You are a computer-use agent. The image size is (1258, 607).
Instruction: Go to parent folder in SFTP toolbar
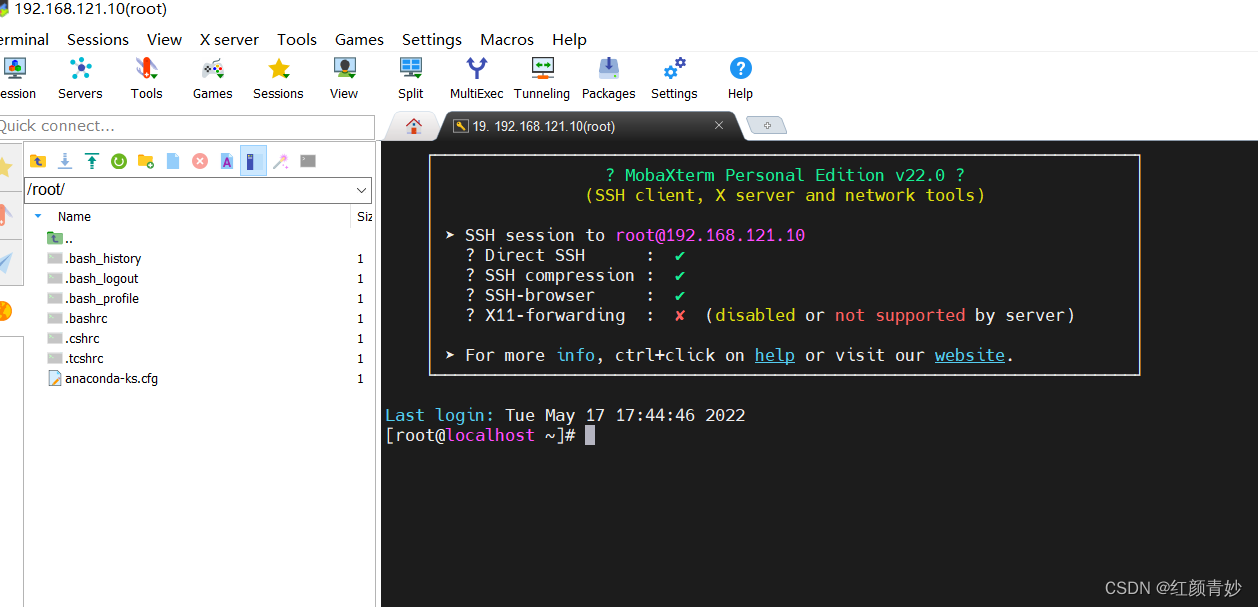point(38,161)
